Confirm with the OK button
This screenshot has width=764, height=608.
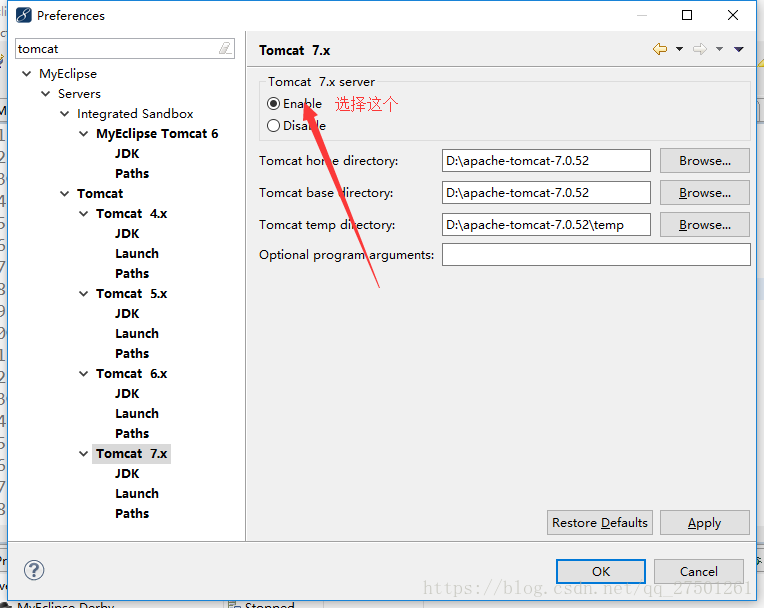[601, 571]
